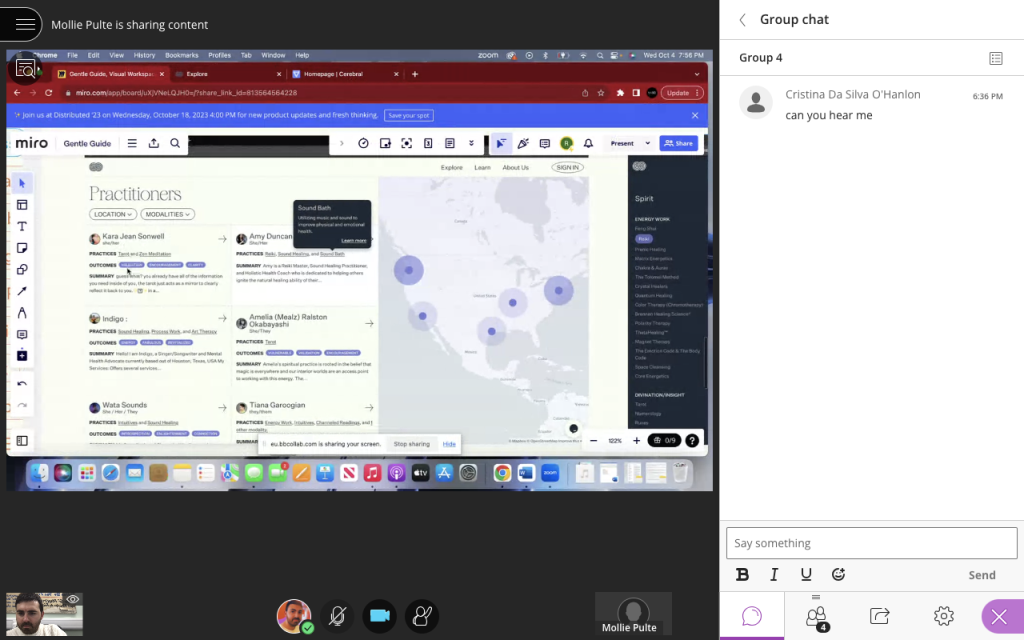This screenshot has width=1024, height=640.
Task: Open Chrome tab search chevron
Action: pos(697,74)
